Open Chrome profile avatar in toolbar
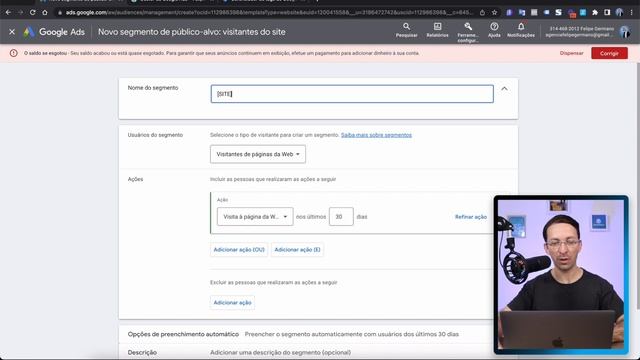 (x=620, y=13)
